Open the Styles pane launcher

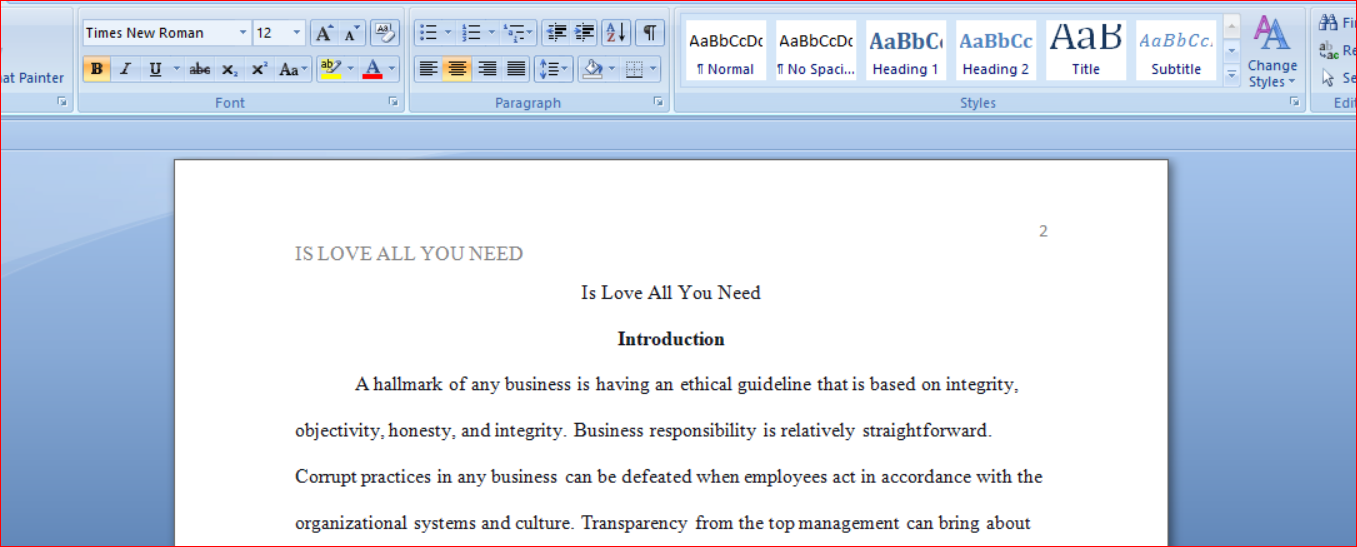point(1294,102)
